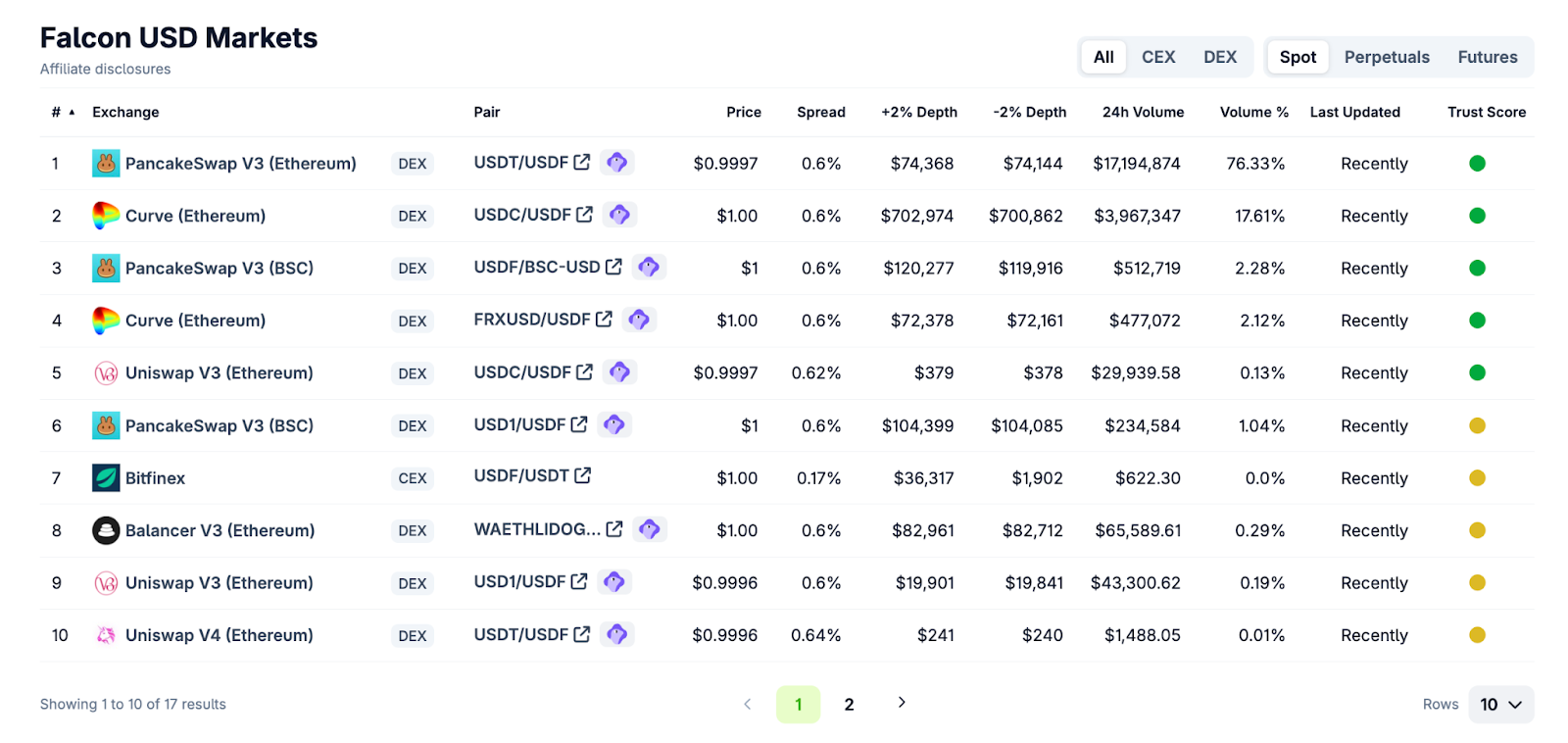Click the PancakeSwap logo in the USDT/USDF row
The width and height of the screenshot is (1568, 743).
[106, 163]
